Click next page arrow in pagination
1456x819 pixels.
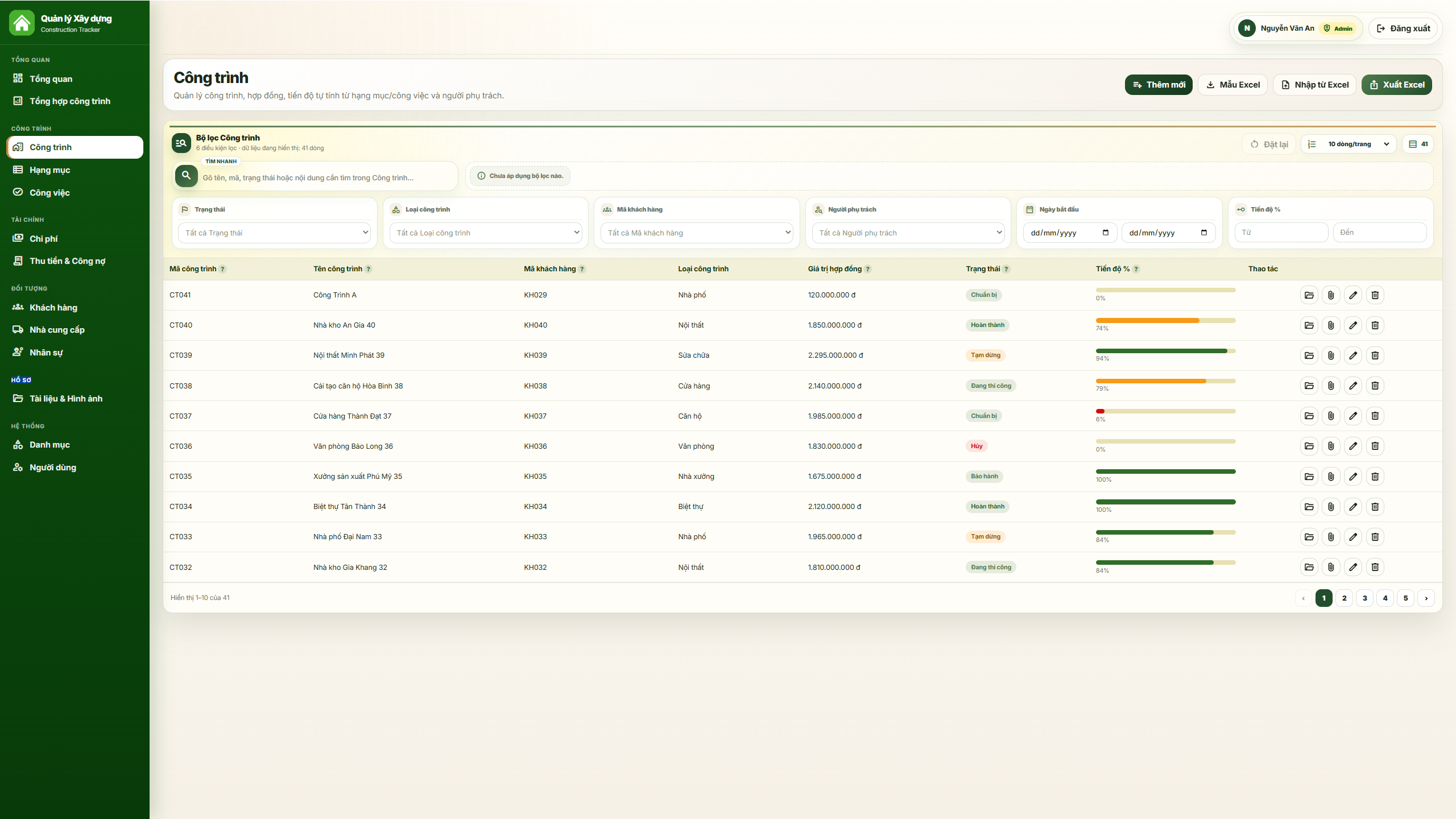[1426, 598]
